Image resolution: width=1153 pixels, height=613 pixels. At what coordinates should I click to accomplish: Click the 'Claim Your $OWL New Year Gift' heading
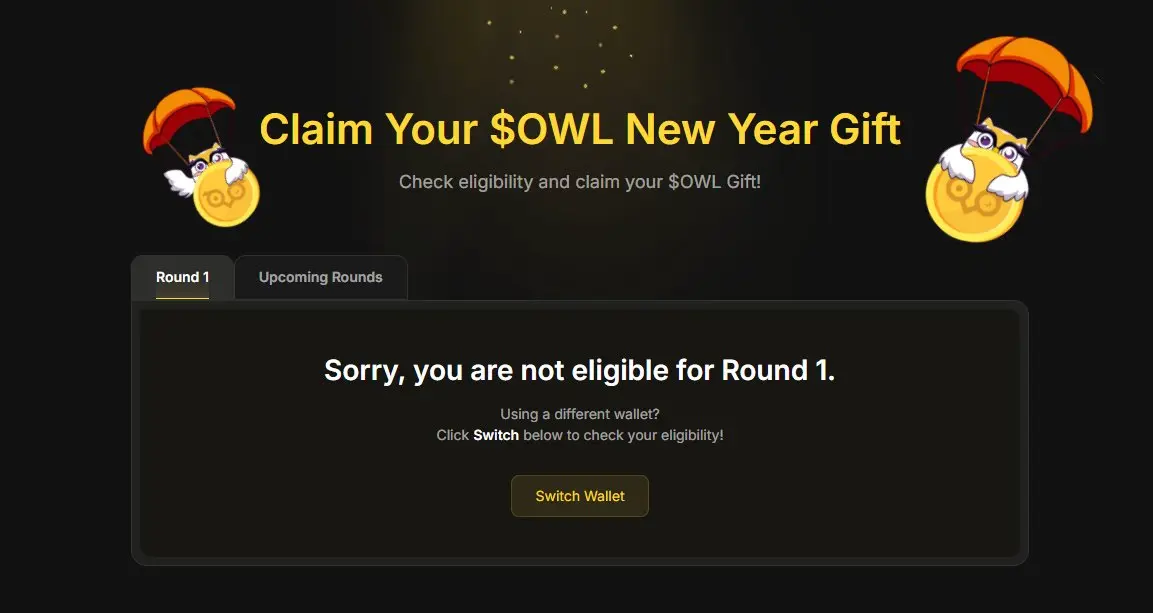(x=580, y=130)
